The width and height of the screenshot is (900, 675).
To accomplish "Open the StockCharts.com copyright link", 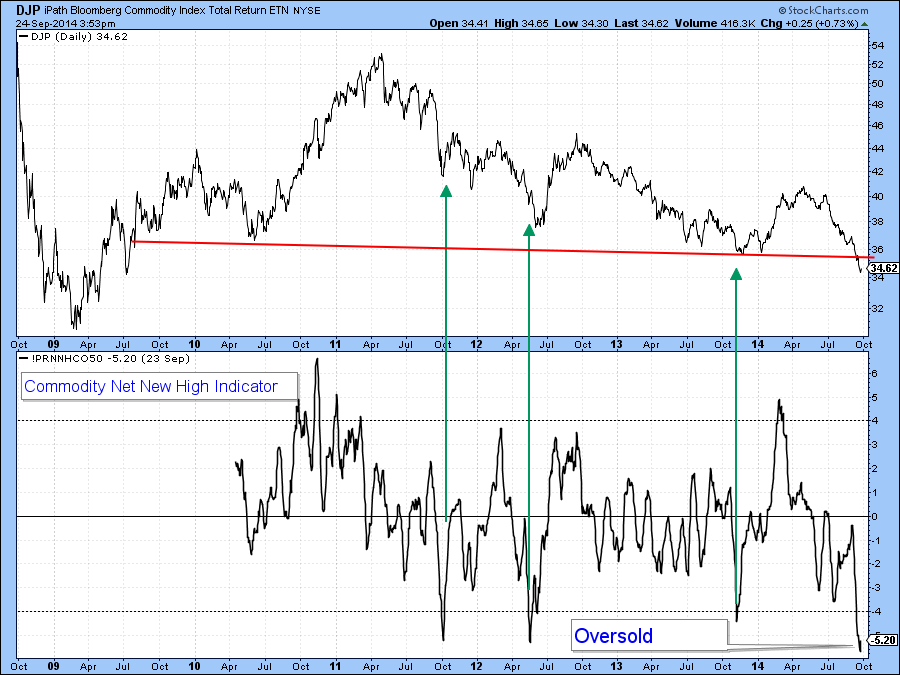I will [x=823, y=10].
